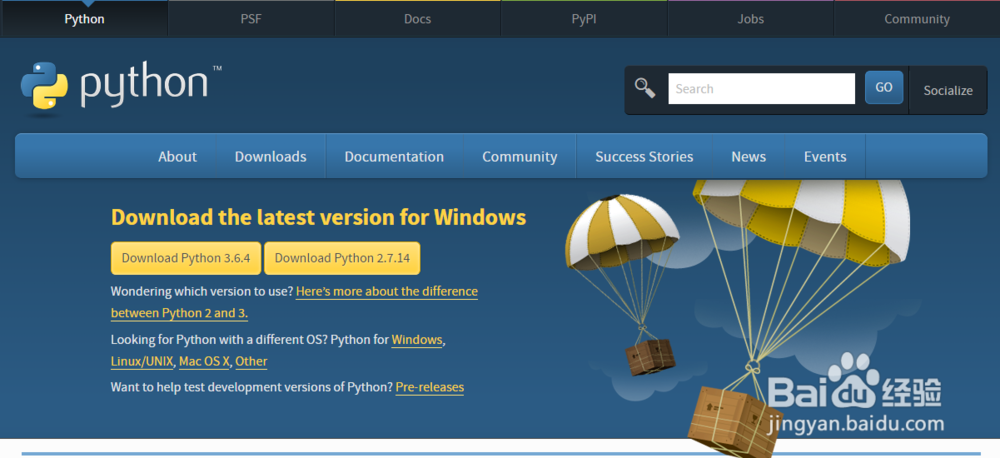The width and height of the screenshot is (1000, 458).
Task: Open the News menu item
Action: 749,156
